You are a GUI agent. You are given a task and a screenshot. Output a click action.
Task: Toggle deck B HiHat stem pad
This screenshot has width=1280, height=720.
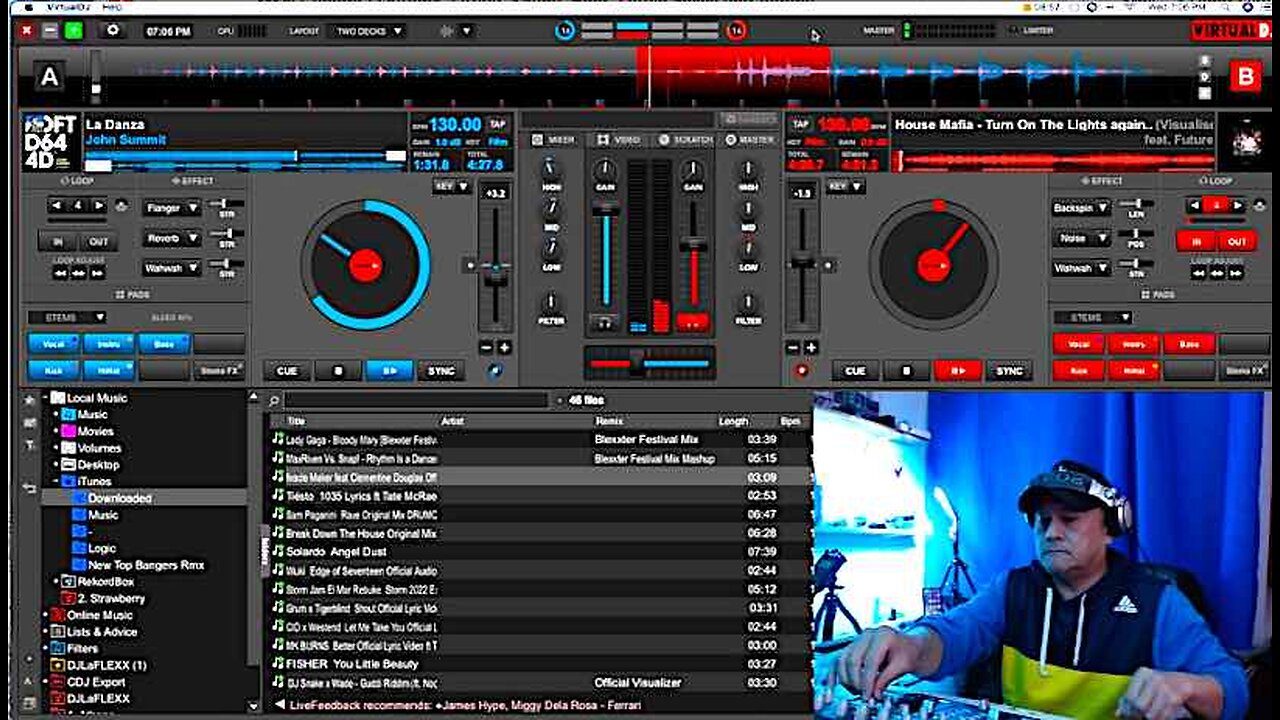(x=1133, y=371)
